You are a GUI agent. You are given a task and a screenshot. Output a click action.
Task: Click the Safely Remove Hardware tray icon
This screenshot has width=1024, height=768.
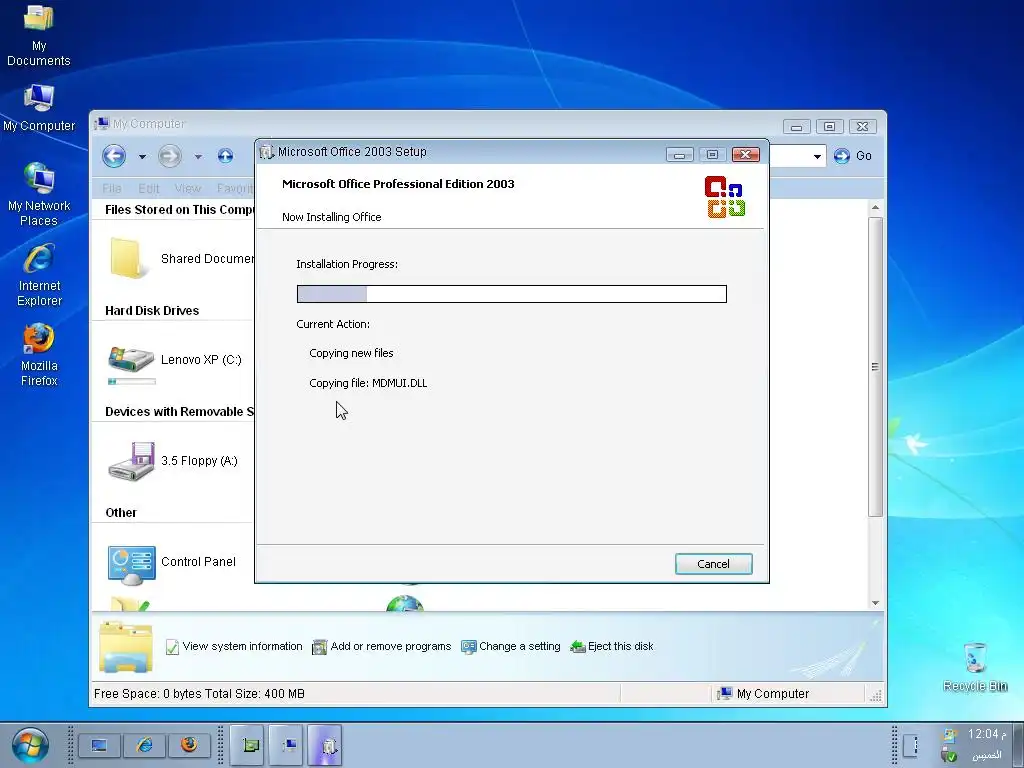tap(950, 756)
